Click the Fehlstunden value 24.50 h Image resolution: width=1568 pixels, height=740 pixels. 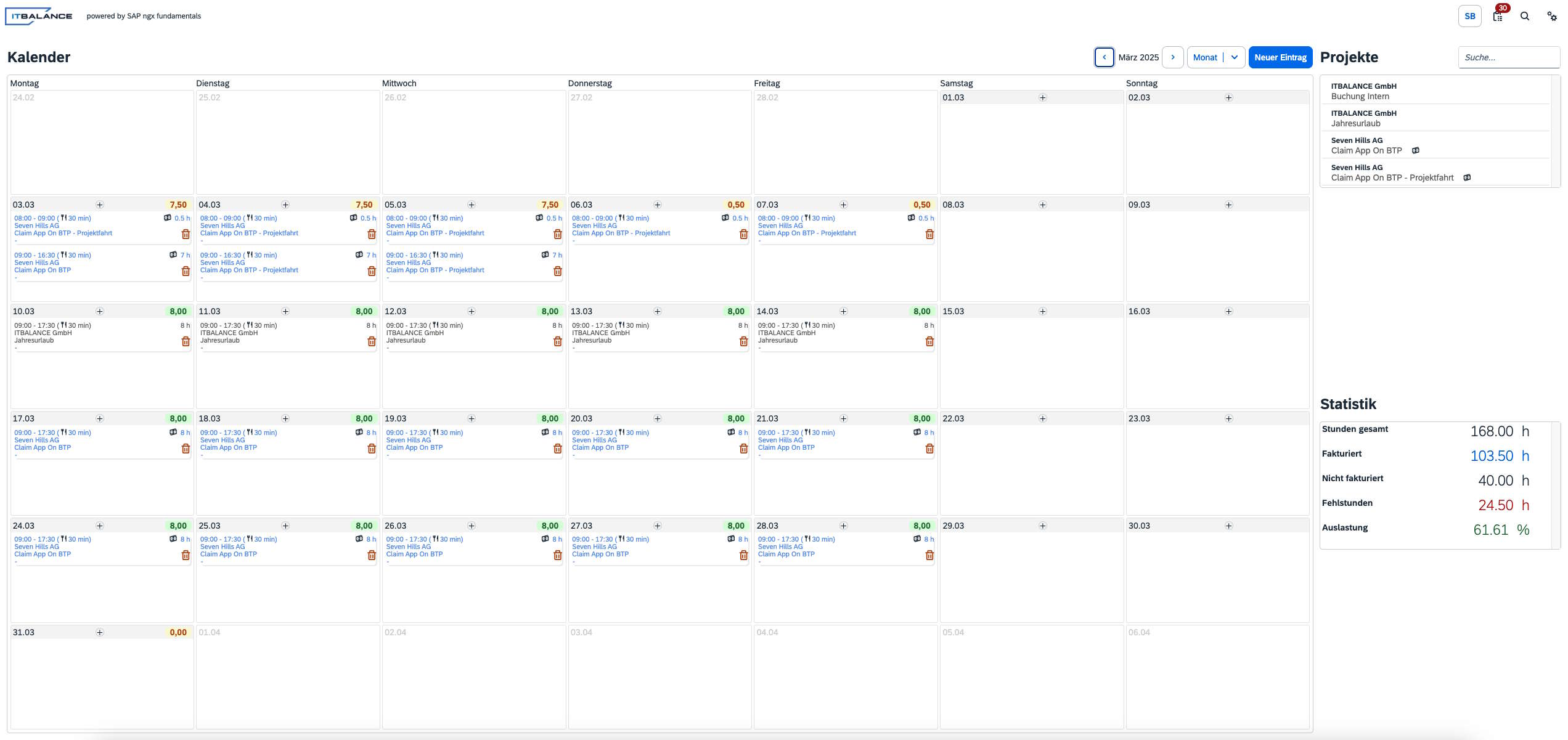(x=1503, y=505)
